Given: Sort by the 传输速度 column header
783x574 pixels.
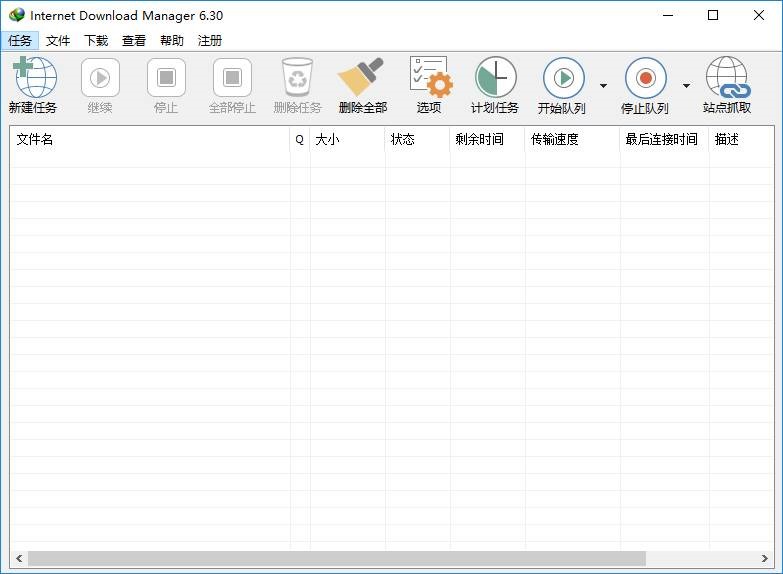Looking at the screenshot, I should coord(572,139).
